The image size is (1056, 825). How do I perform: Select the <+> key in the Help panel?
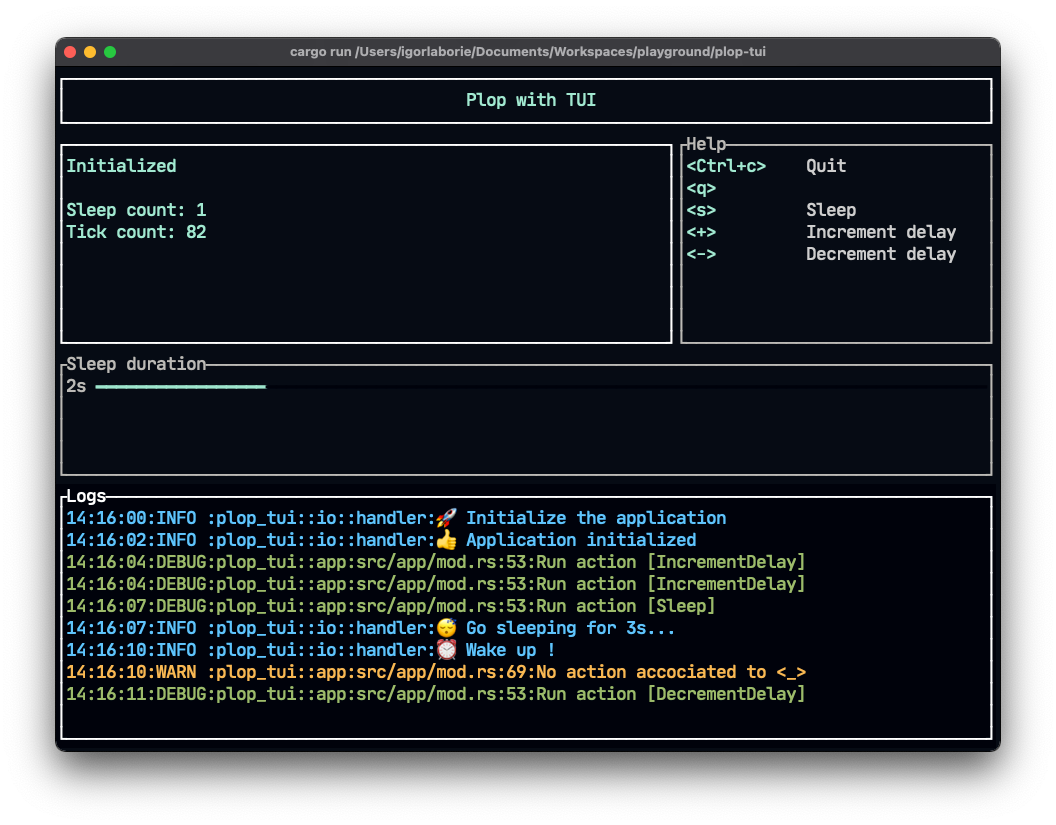701,232
